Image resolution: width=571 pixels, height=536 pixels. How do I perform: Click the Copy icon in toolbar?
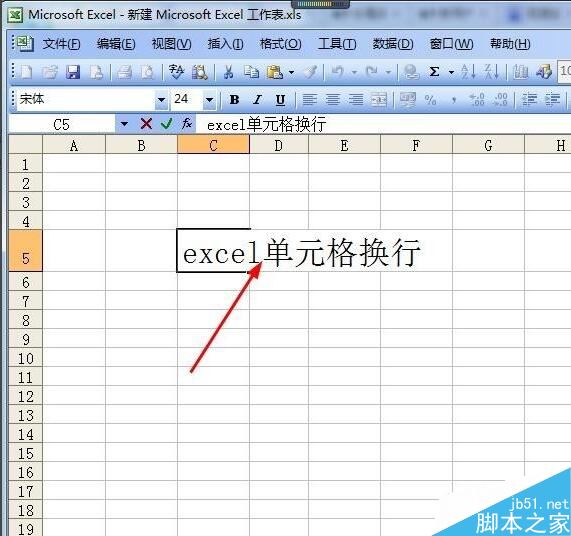tap(251, 72)
